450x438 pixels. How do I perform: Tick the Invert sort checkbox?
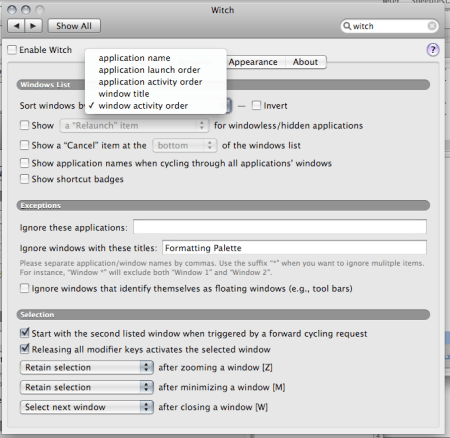click(x=256, y=106)
